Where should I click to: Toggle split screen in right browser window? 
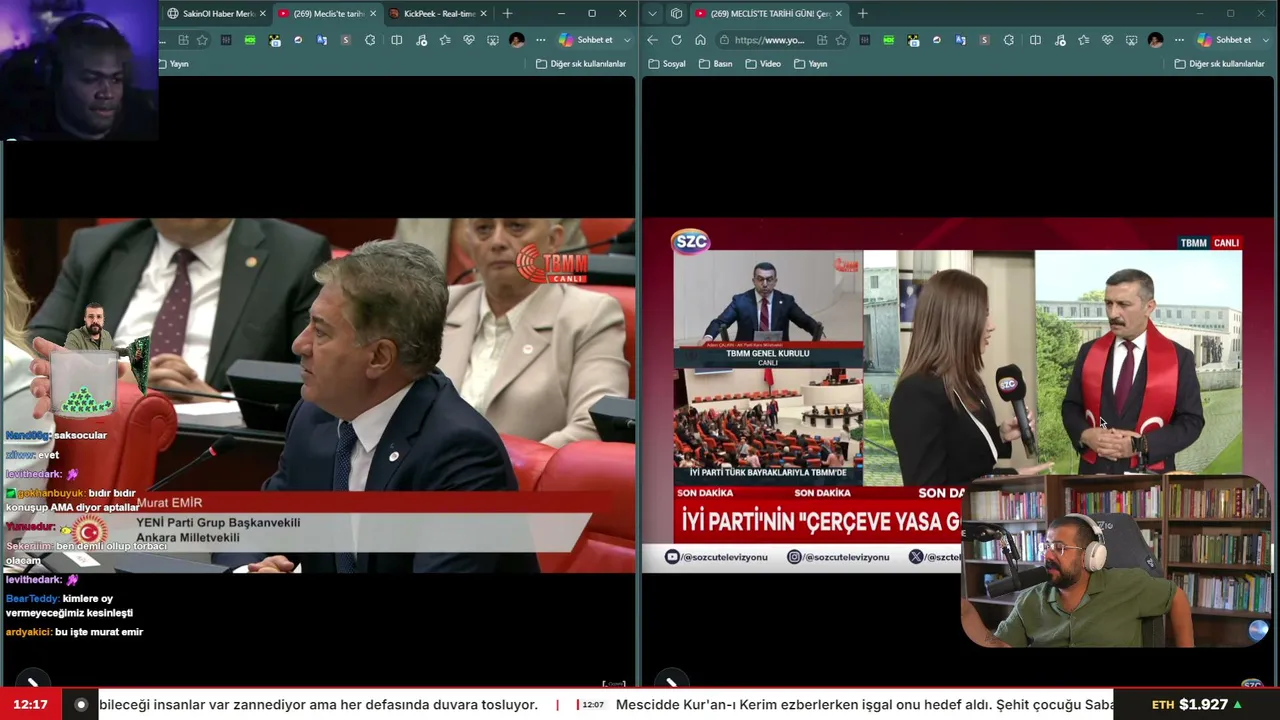coord(1035,40)
